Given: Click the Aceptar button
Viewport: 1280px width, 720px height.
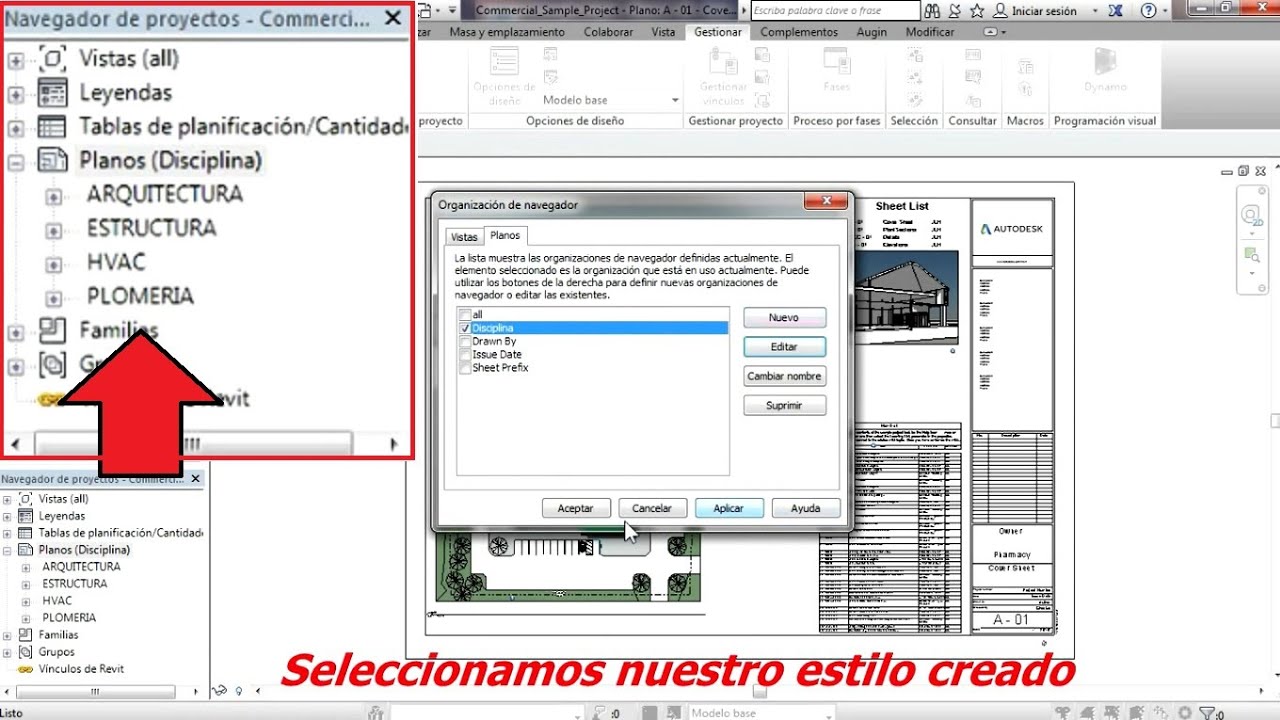Looking at the screenshot, I should 576,508.
